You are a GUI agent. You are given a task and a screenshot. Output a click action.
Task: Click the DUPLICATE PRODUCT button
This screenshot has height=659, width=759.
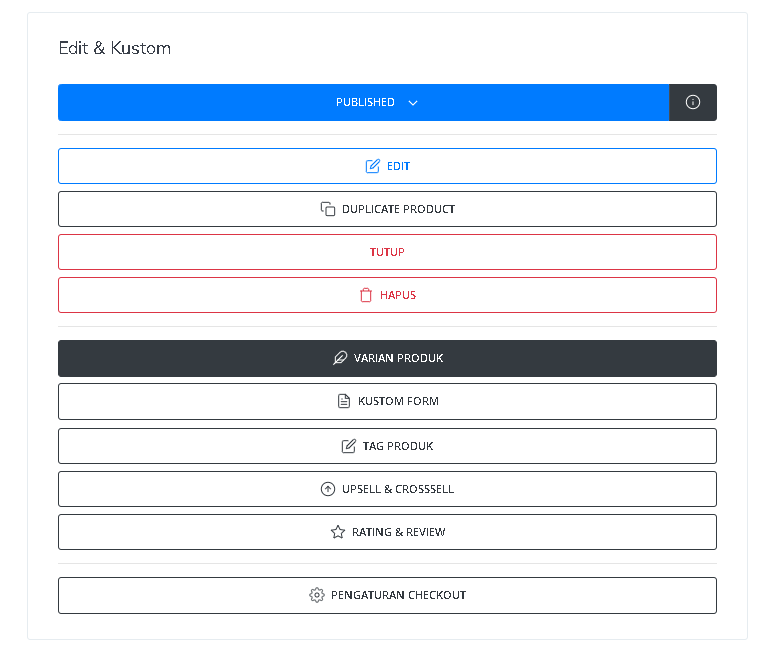click(387, 209)
